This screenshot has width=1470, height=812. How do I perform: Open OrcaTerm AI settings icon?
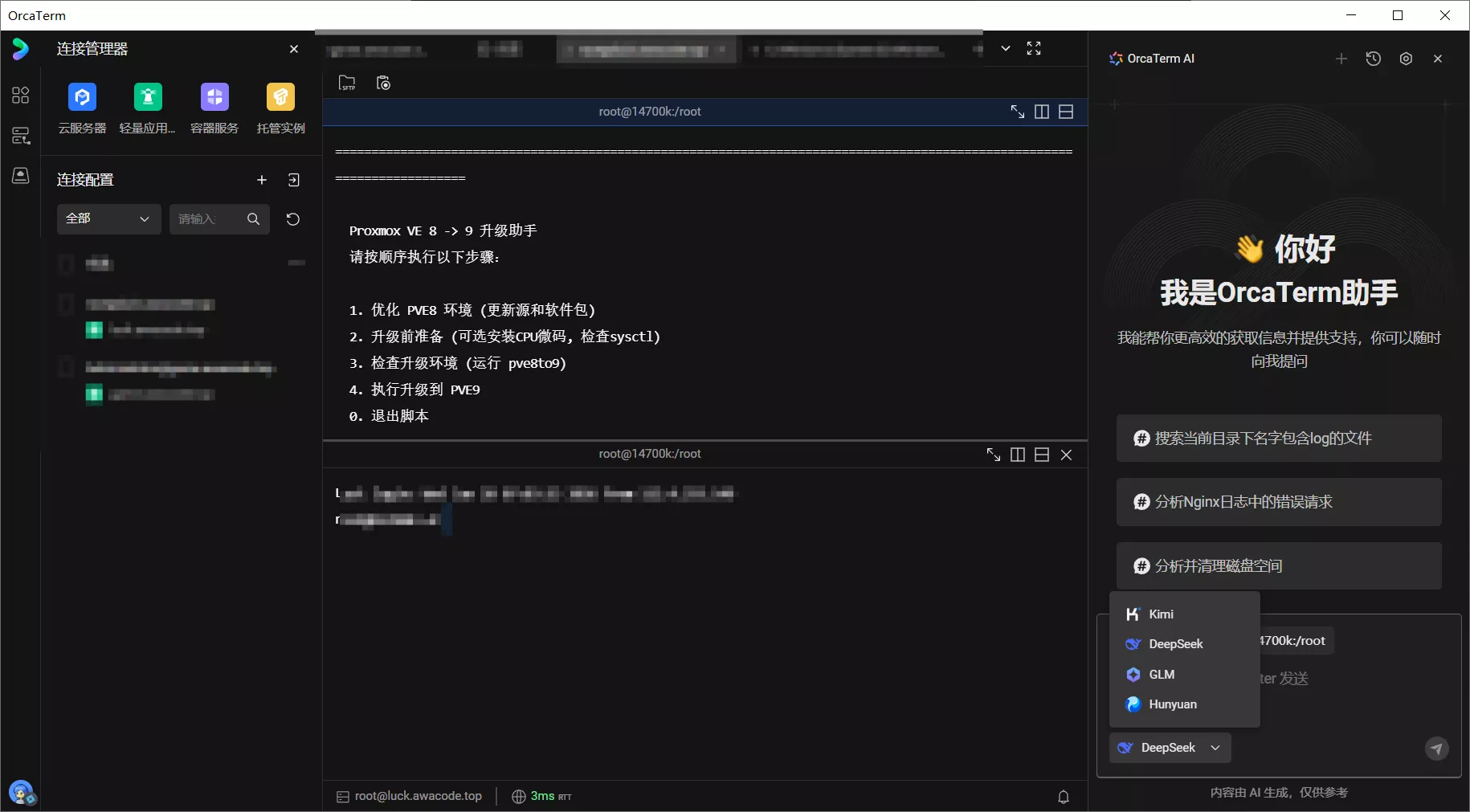pyautogui.click(x=1406, y=59)
